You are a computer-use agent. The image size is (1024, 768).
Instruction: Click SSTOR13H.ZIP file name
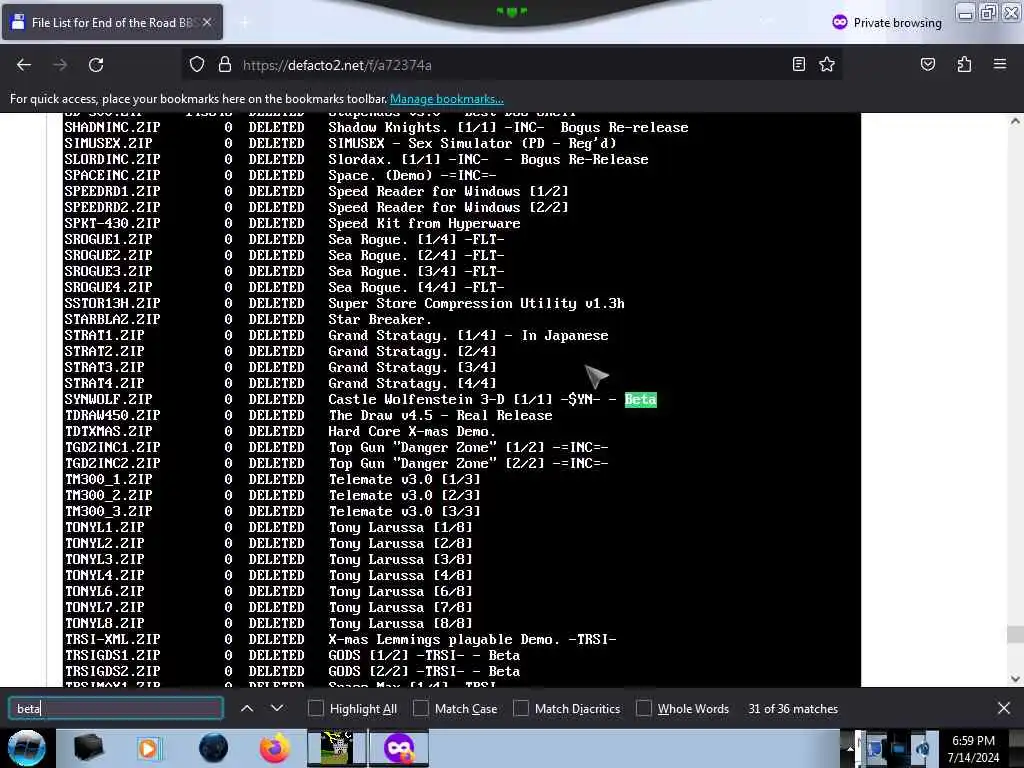point(112,303)
